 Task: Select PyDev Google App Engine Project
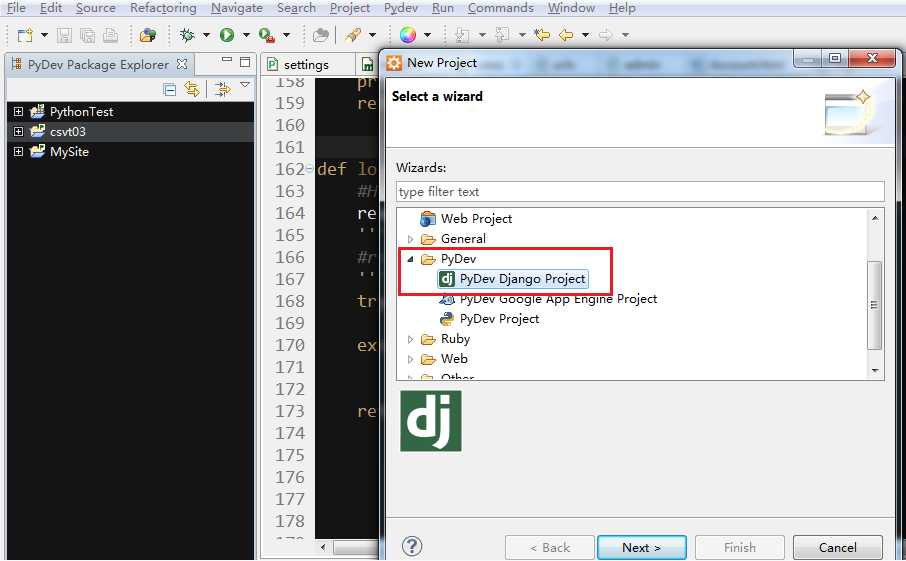(558, 299)
